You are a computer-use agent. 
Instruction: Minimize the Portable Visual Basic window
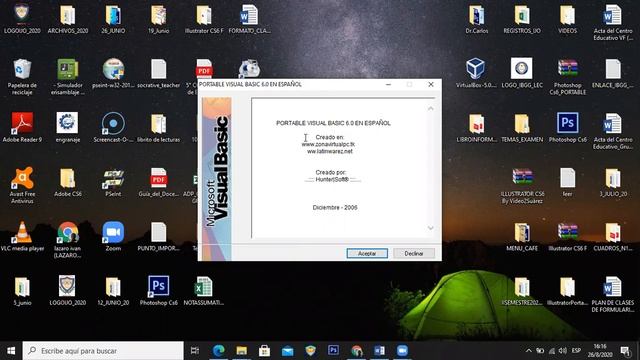(x=389, y=84)
